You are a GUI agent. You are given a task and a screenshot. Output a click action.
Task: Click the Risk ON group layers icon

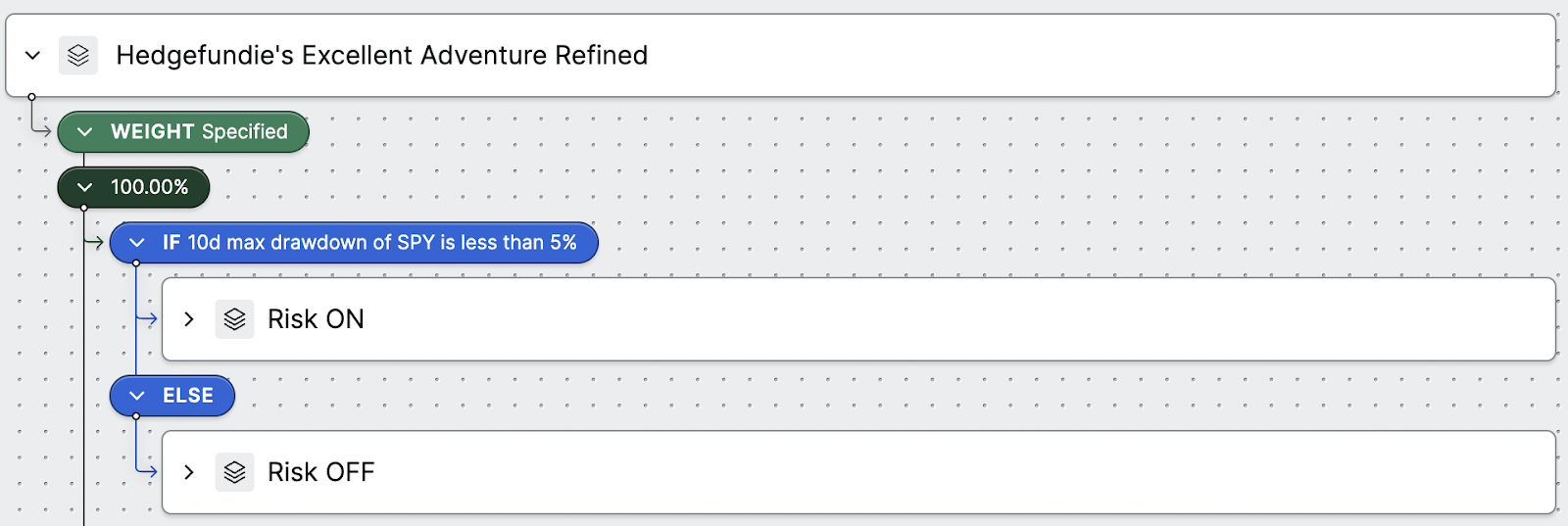(235, 319)
